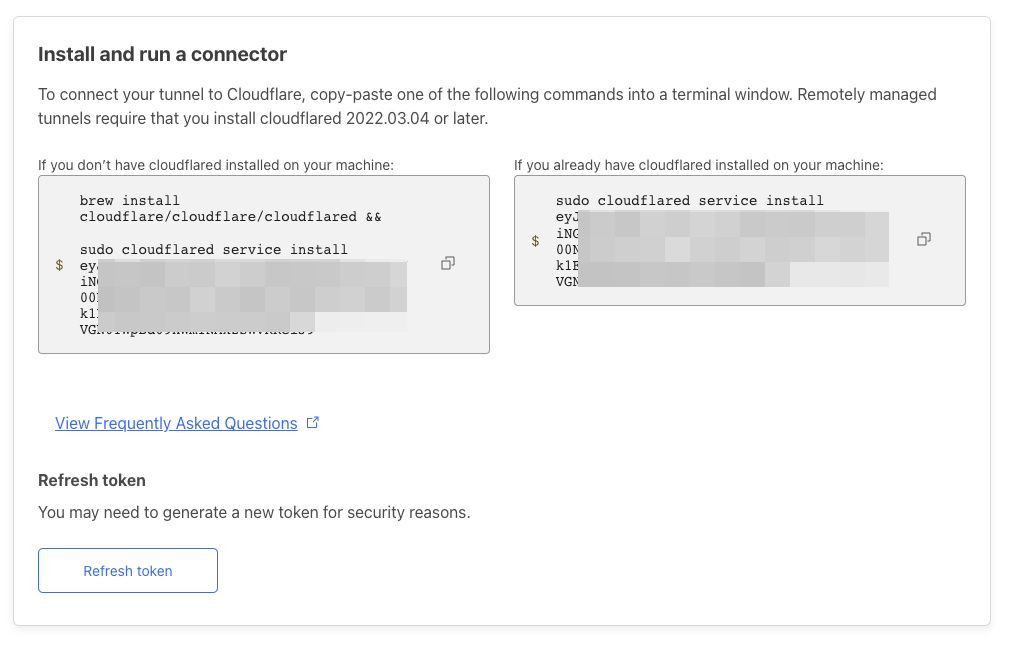Screen dimensions: 1010x648
Task: Click the dollar prompt in sudo command box
Action: pyautogui.click(x=535, y=241)
